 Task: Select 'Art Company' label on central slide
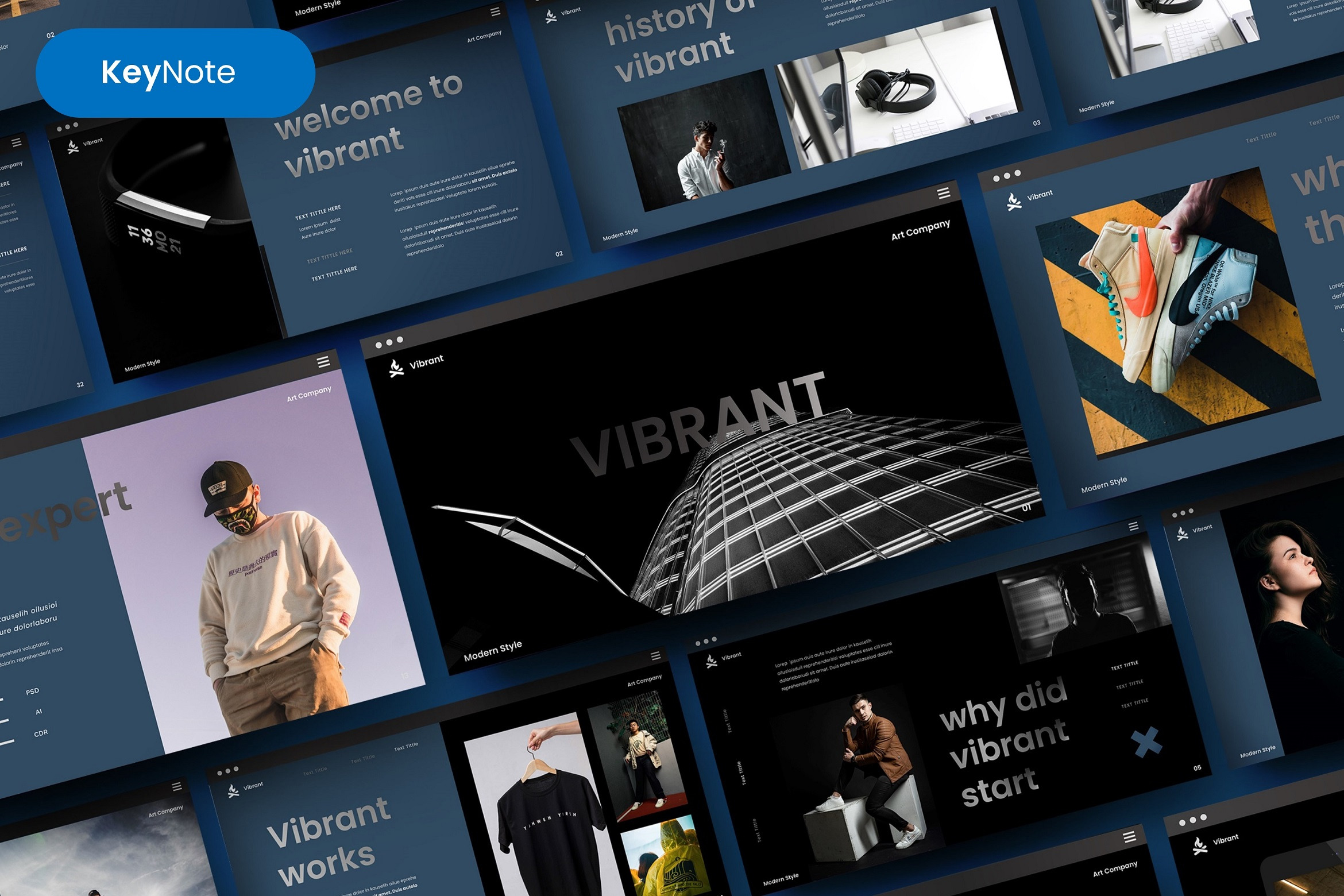920,230
